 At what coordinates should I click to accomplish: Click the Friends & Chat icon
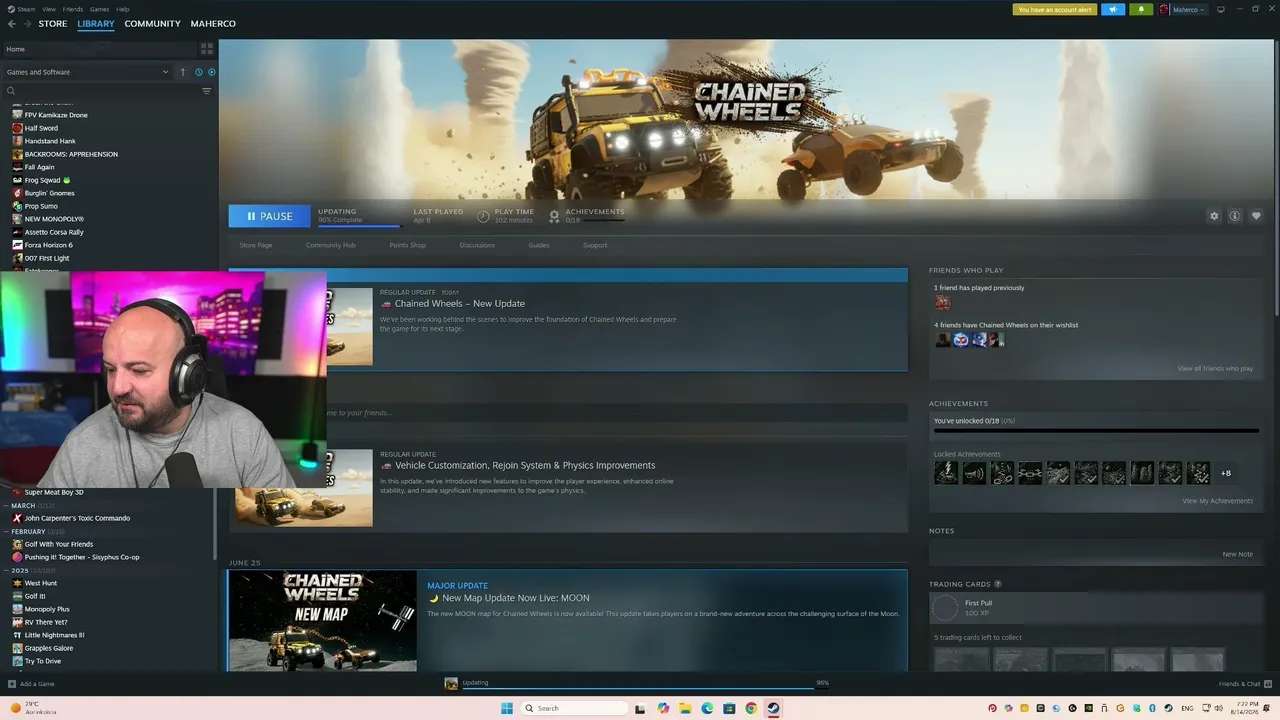click(x=1268, y=684)
